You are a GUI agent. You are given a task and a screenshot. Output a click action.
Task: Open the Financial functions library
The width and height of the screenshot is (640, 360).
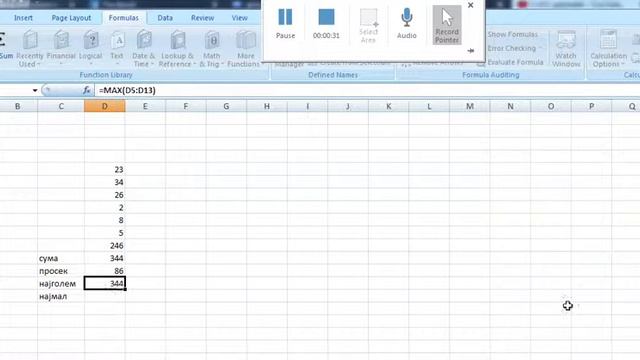(x=61, y=48)
